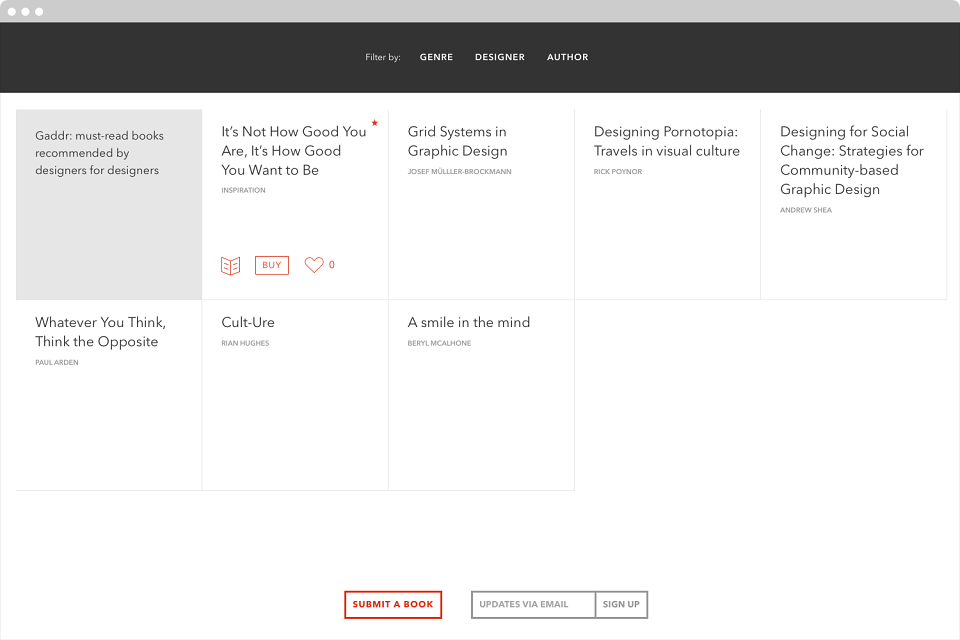Open the Cult-Ure book card
This screenshot has height=640, width=960.
[295, 395]
